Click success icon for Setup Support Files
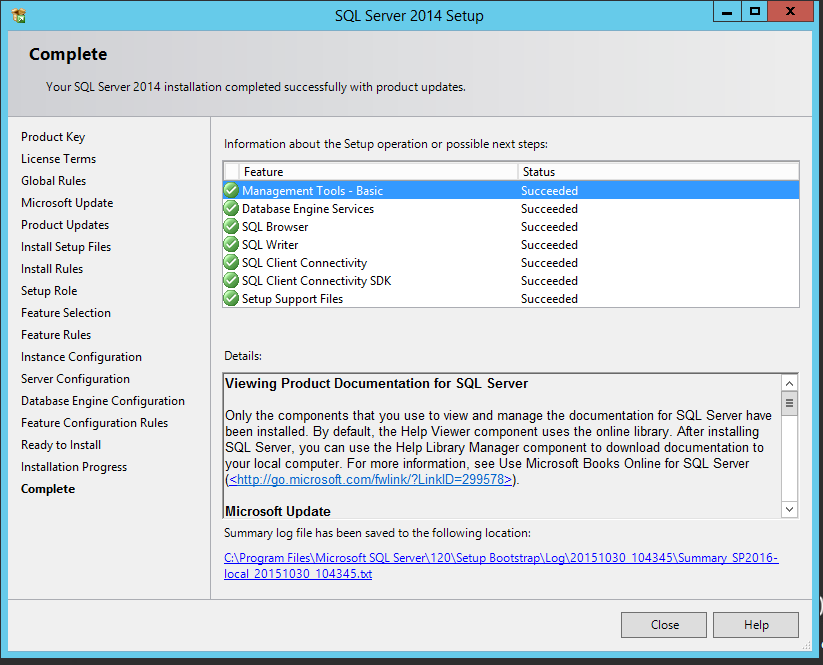The height and width of the screenshot is (665, 823). [231, 298]
